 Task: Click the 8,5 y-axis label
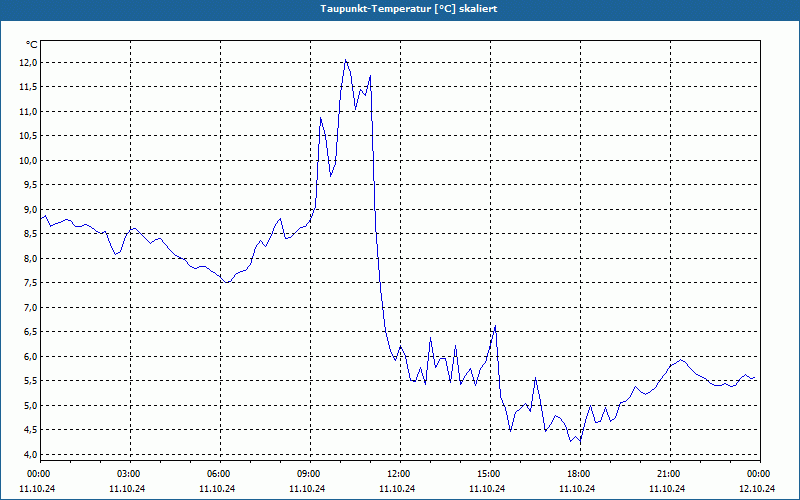pos(30,234)
